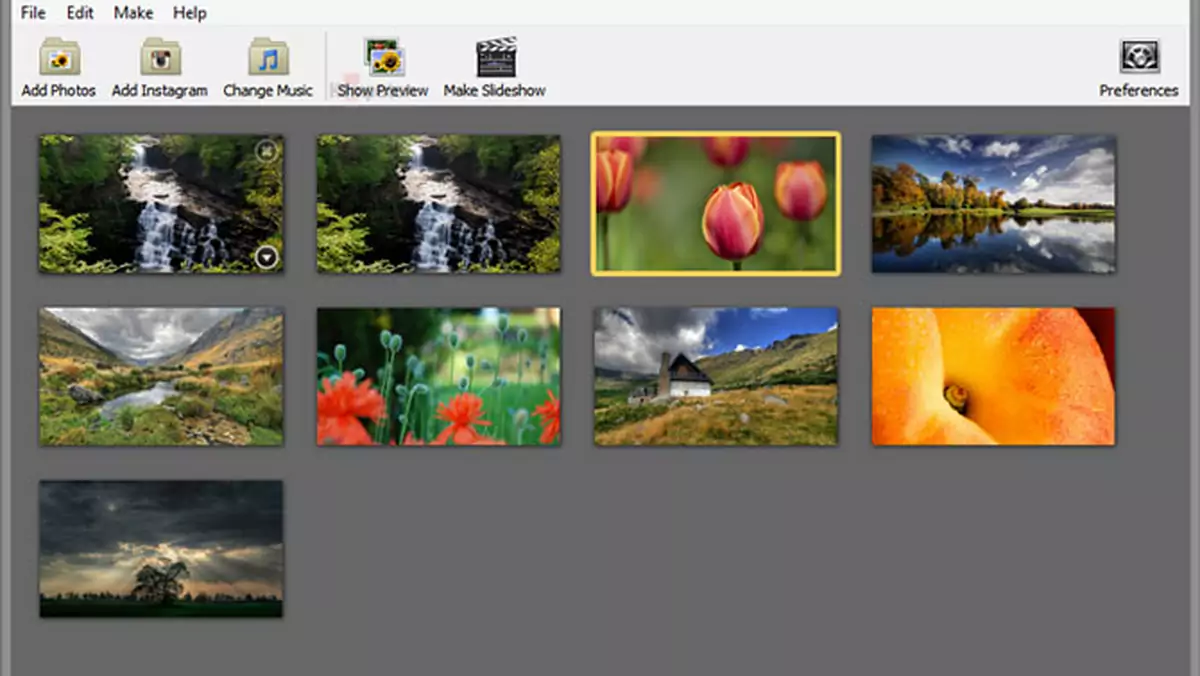Select the peach close-up thumbnail
The width and height of the screenshot is (1200, 676).
pos(993,375)
